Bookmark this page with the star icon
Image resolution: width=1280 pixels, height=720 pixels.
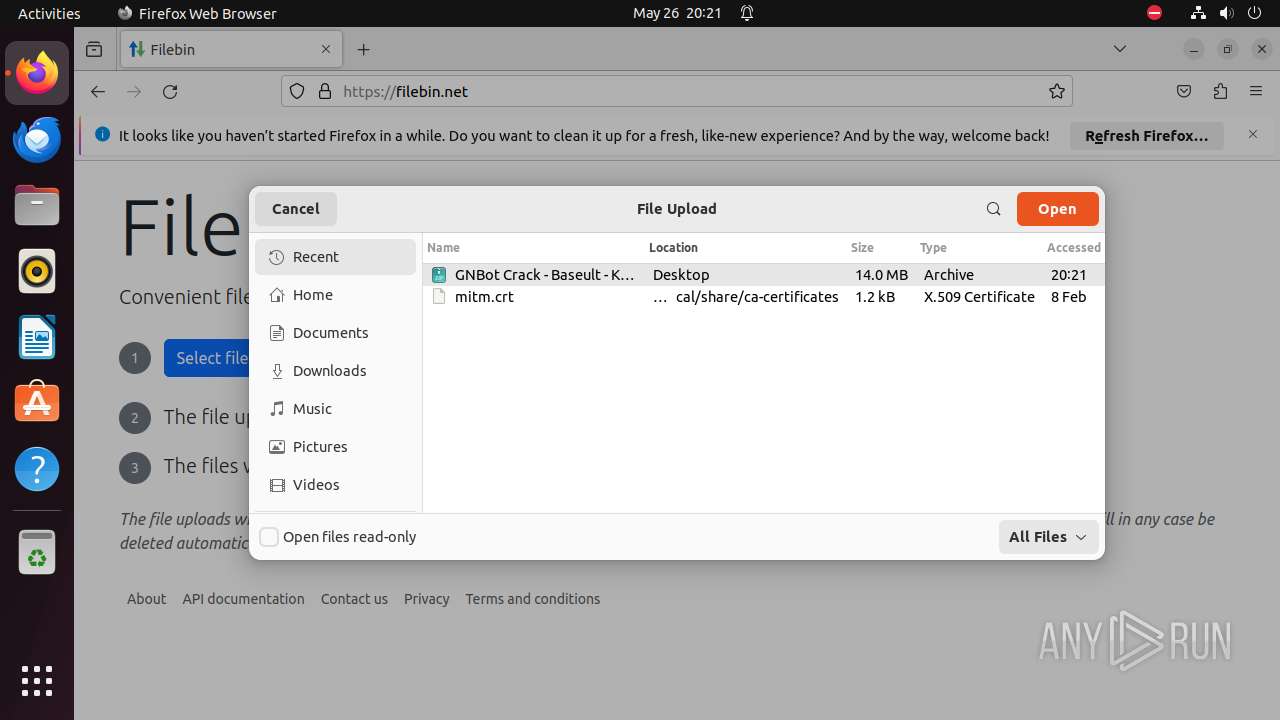[1057, 91]
